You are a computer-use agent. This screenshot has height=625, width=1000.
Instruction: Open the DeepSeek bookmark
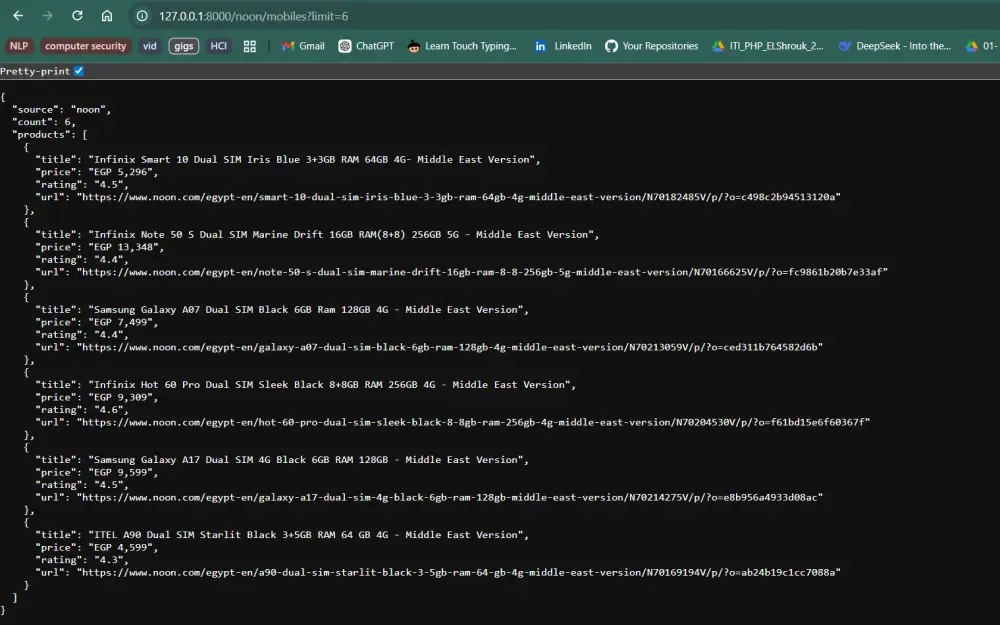pos(894,46)
